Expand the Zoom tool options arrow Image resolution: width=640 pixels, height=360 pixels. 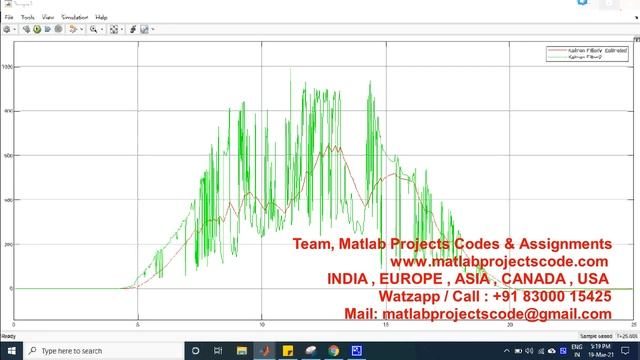coord(102,29)
